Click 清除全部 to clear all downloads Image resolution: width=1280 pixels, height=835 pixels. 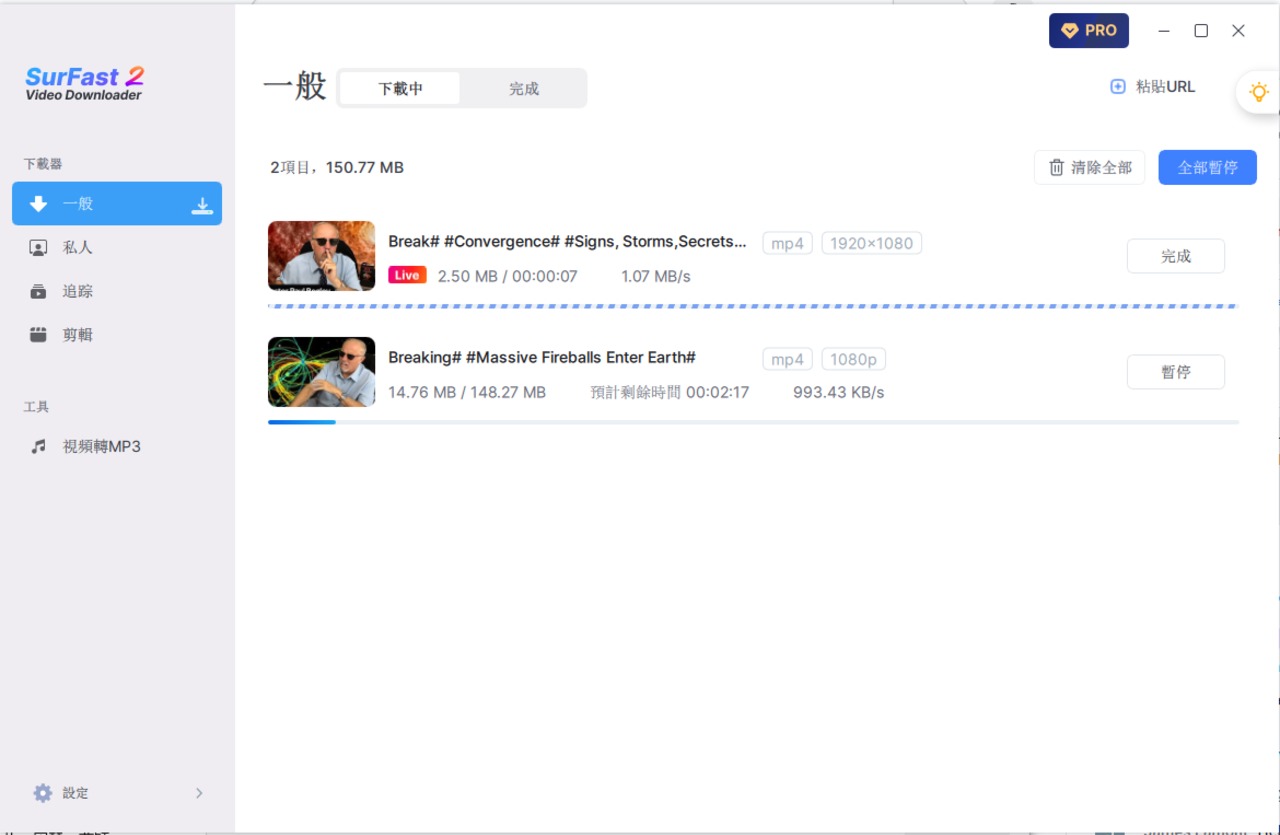pos(1089,168)
